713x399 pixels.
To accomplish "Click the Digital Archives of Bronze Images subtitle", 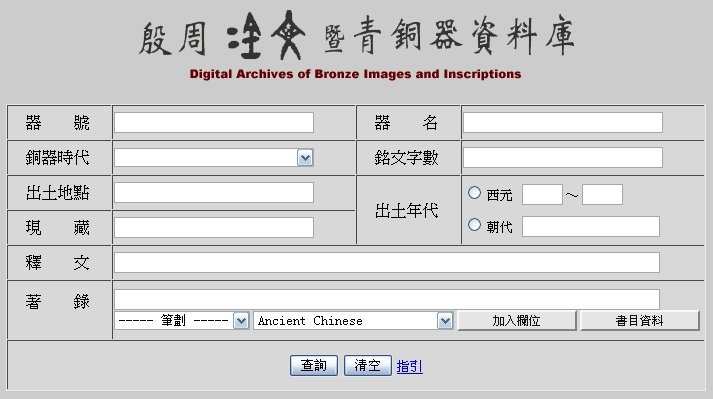I will (355, 74).
